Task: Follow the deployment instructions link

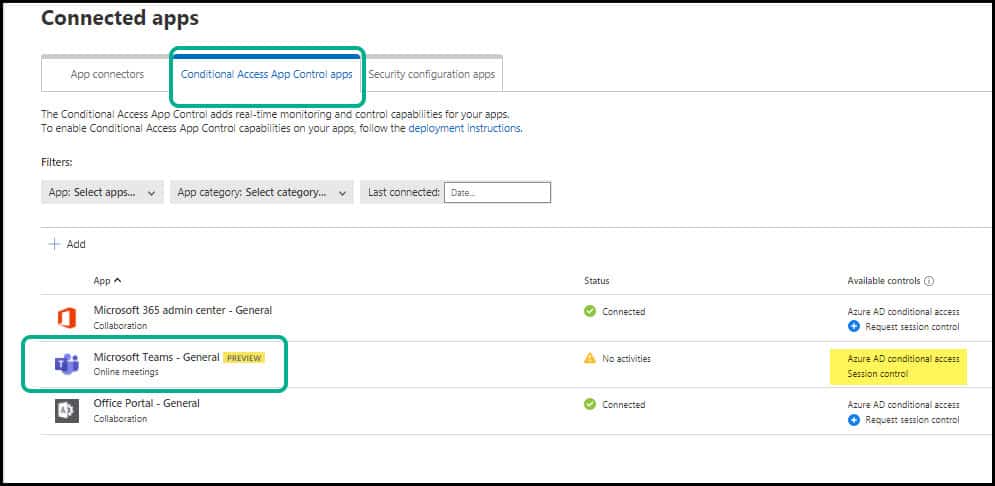Action: pyautogui.click(x=465, y=128)
